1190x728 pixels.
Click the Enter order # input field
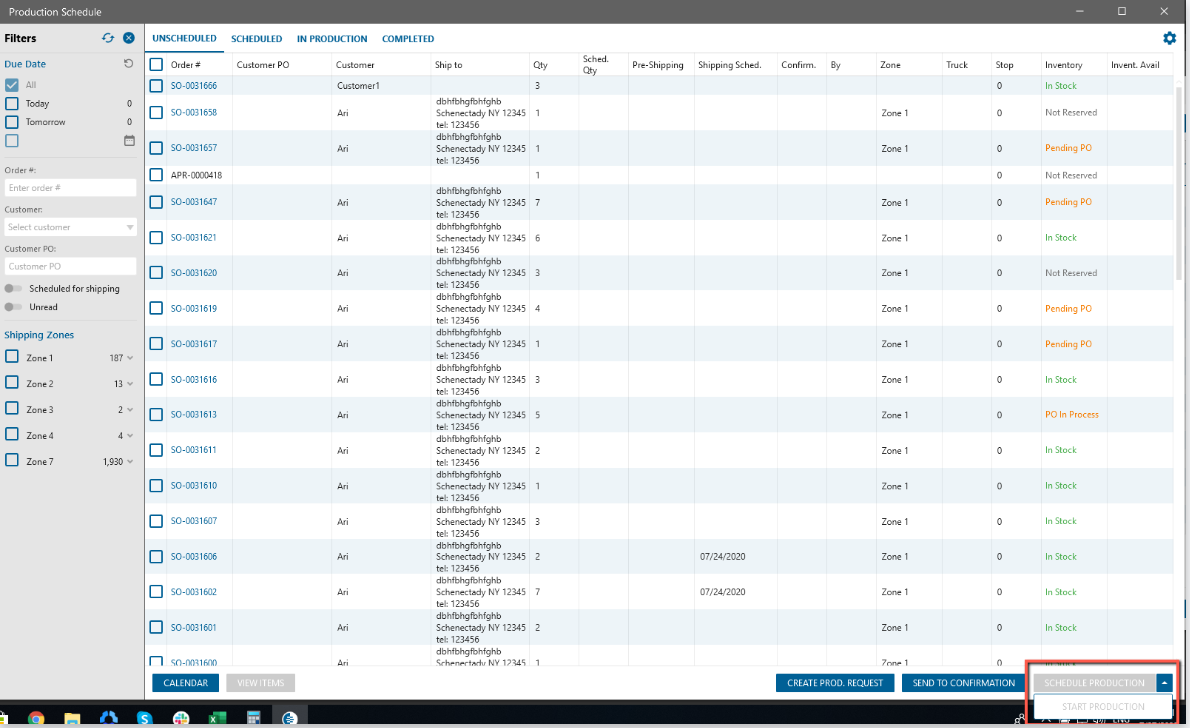(x=71, y=188)
